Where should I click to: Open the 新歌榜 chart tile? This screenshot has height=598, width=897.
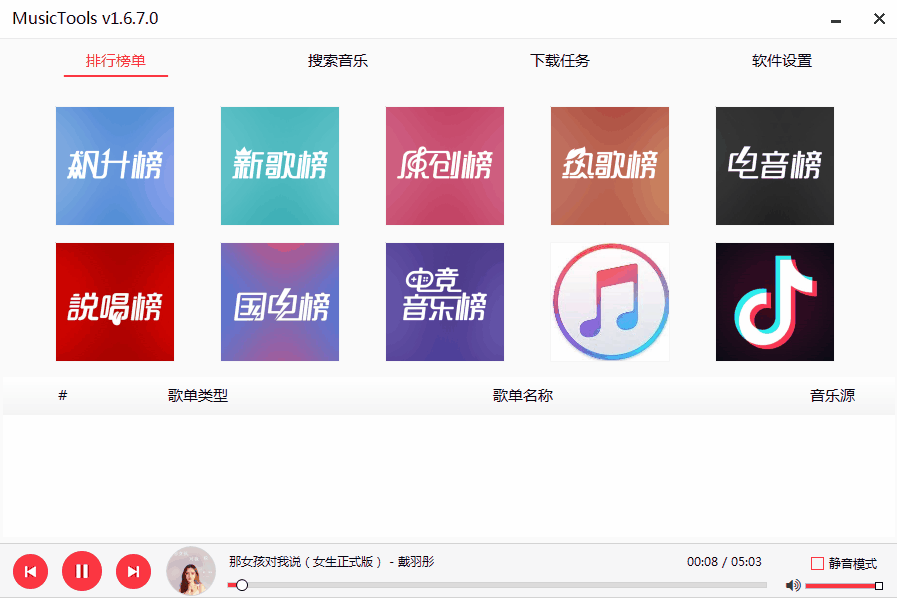(x=280, y=165)
